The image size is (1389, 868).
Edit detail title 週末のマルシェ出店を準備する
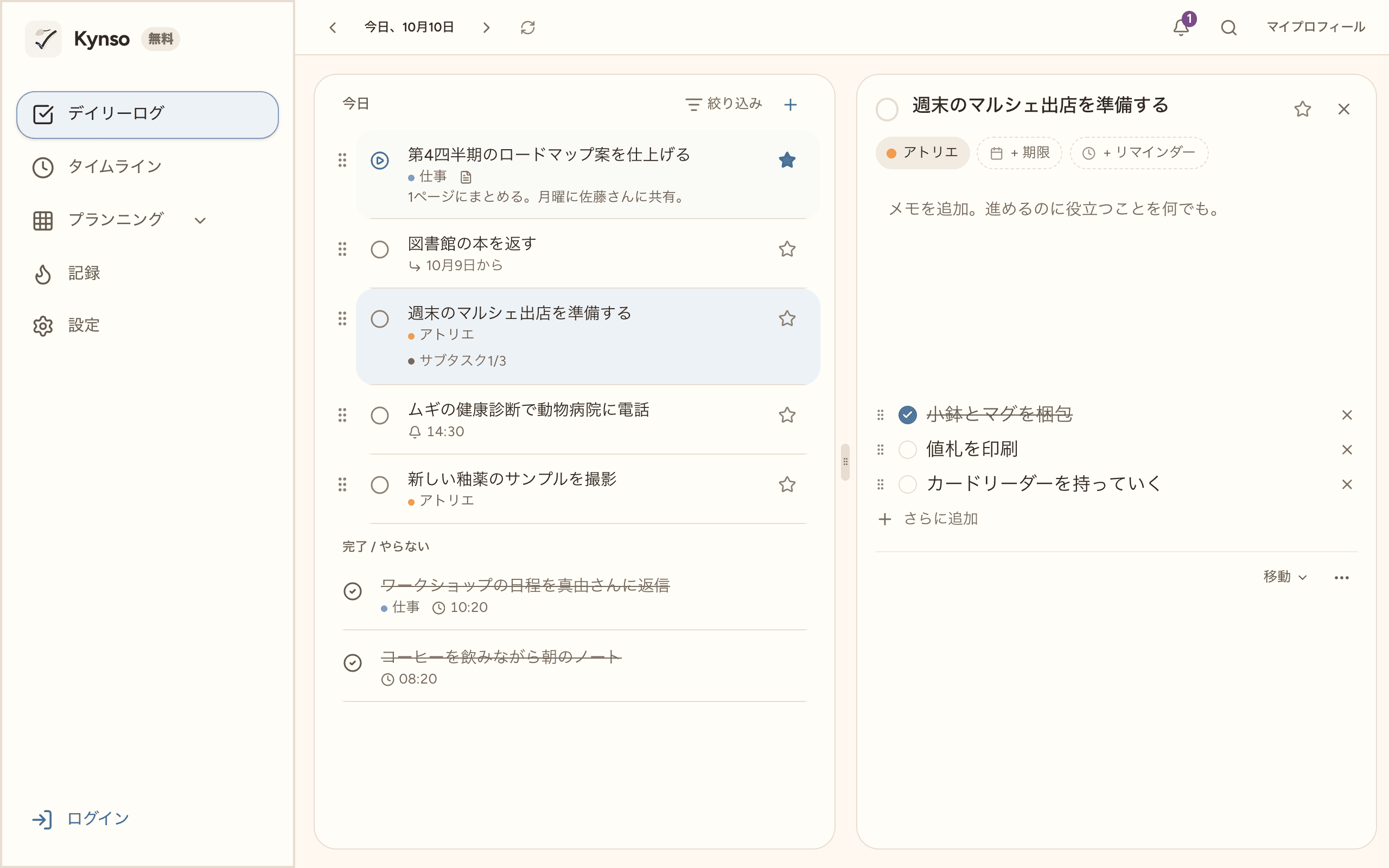(x=1040, y=105)
